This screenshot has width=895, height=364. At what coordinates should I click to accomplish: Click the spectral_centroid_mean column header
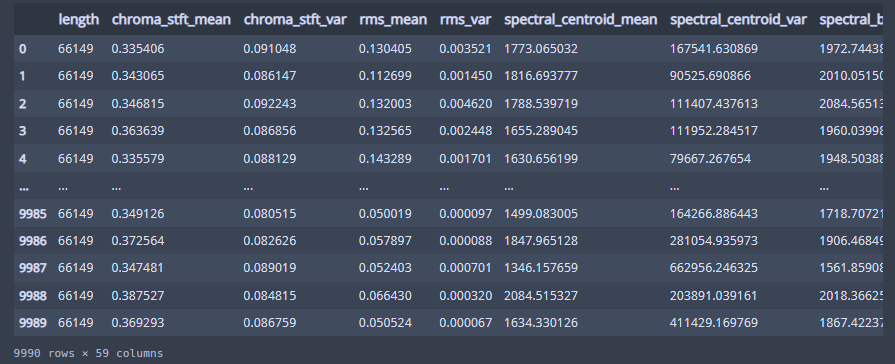pyautogui.click(x=580, y=19)
